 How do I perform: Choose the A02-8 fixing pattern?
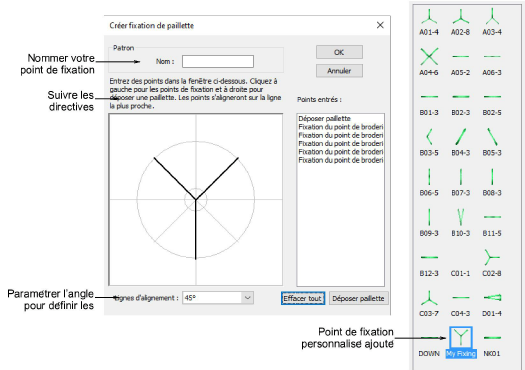(x=460, y=22)
